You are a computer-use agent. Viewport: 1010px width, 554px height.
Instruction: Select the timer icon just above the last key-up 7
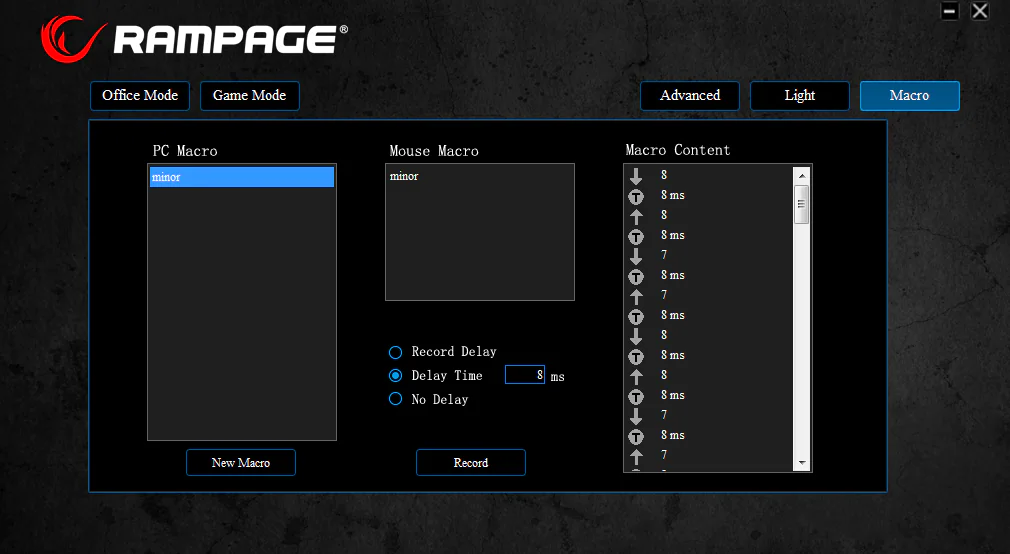pos(636,437)
